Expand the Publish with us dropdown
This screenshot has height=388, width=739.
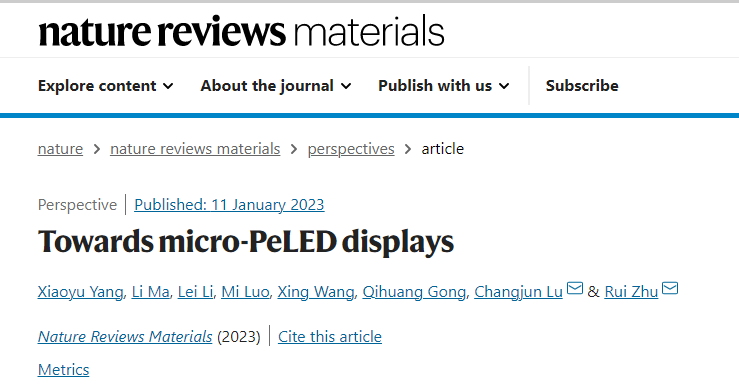[443, 86]
